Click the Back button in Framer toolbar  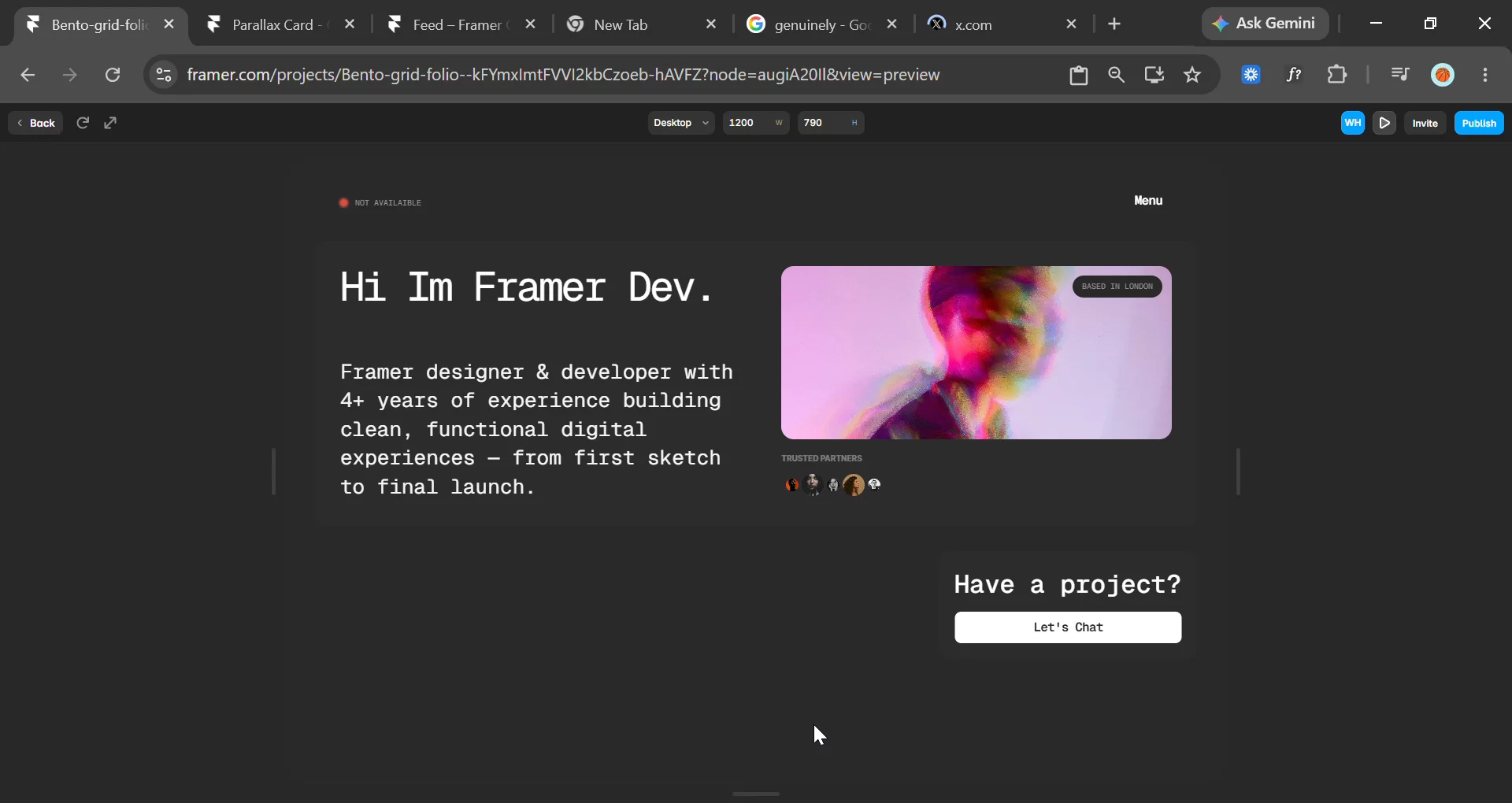(35, 123)
